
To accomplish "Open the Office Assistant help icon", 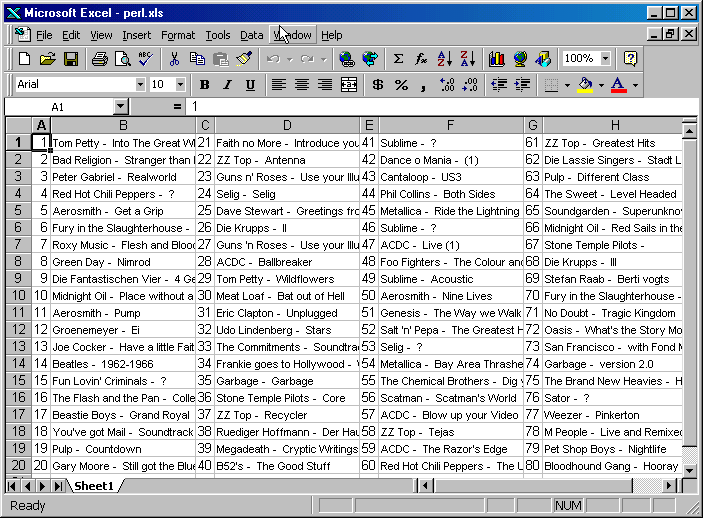I will click(630, 59).
